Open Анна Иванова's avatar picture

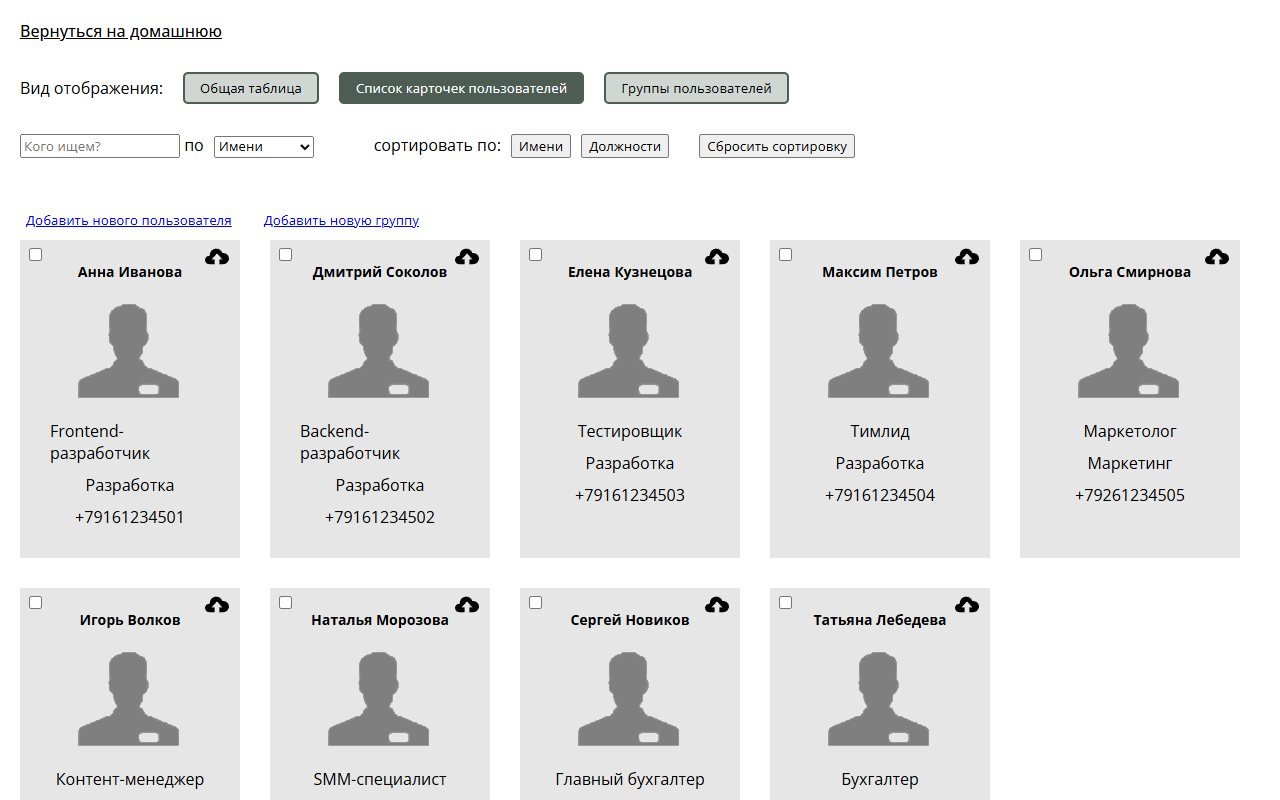pos(129,351)
